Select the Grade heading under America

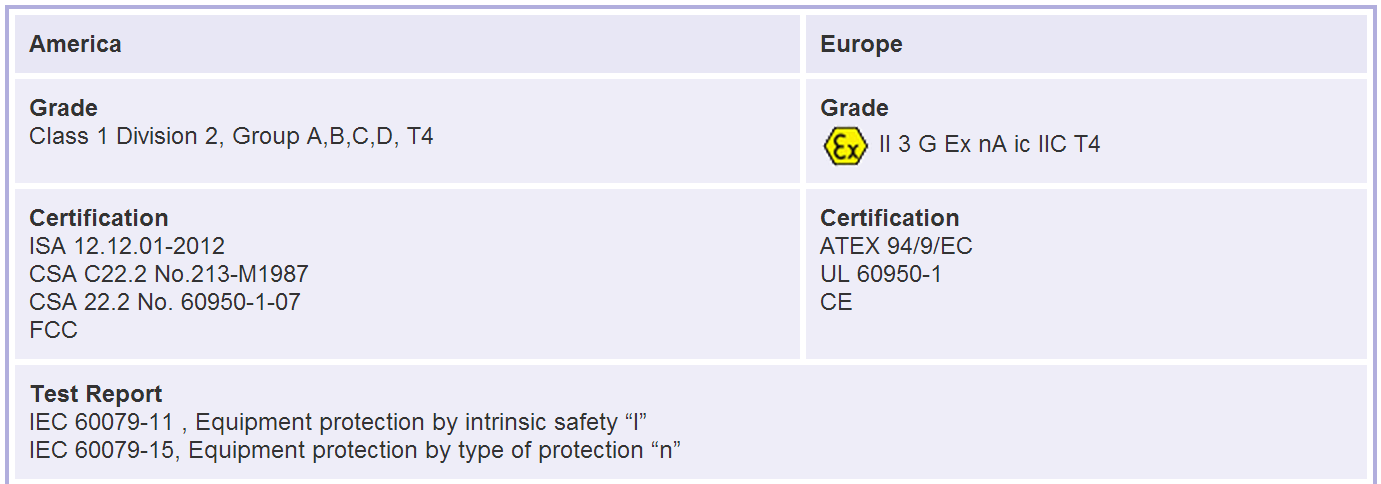(63, 108)
